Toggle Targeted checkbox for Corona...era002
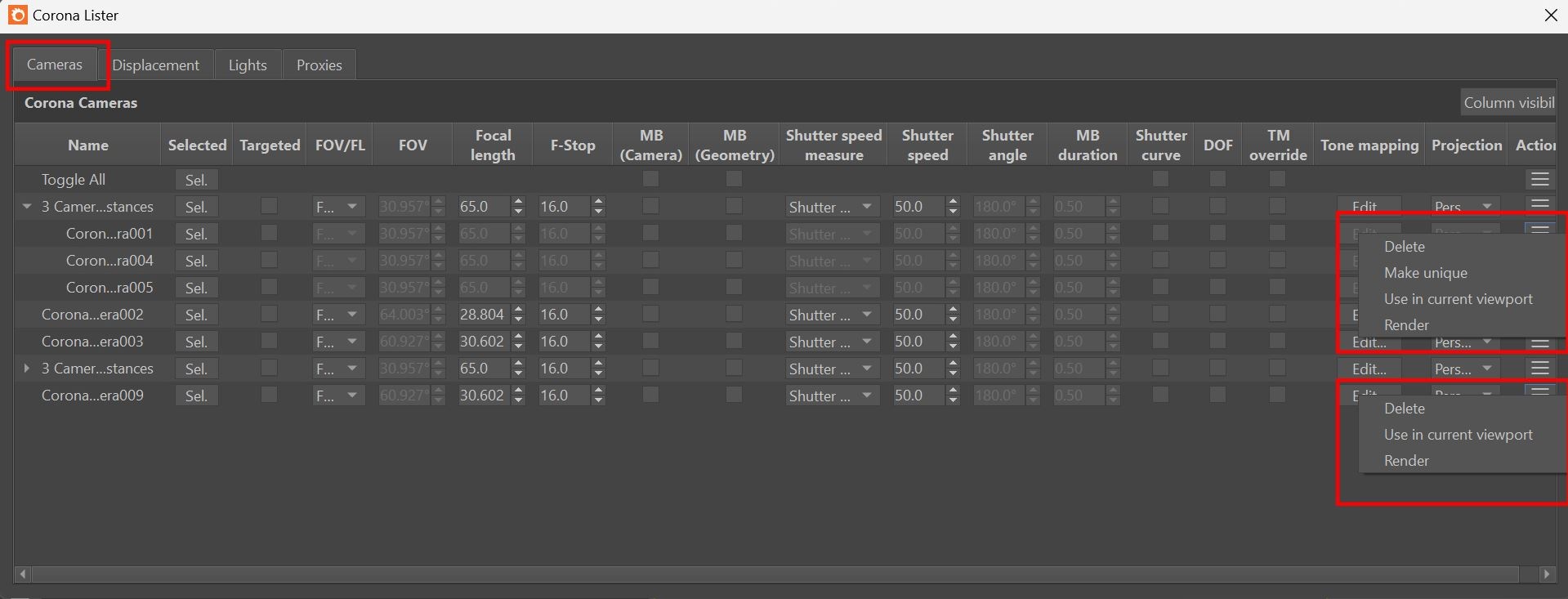The image size is (1568, 599). [x=269, y=314]
